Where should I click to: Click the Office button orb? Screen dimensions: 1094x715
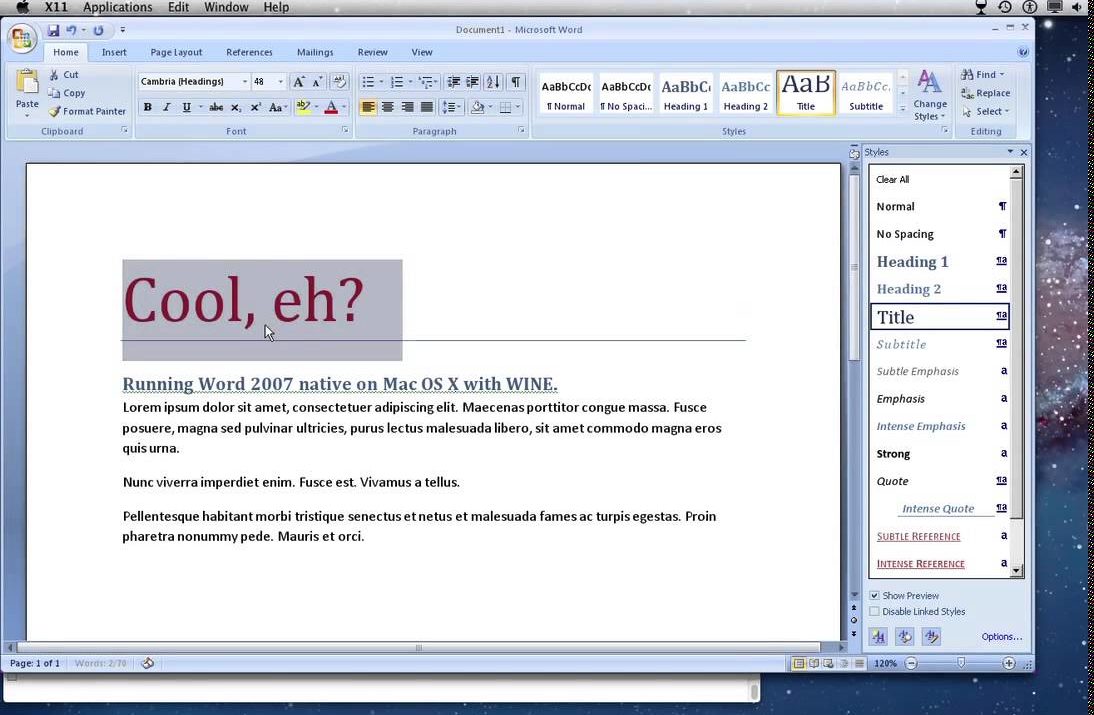(x=22, y=39)
